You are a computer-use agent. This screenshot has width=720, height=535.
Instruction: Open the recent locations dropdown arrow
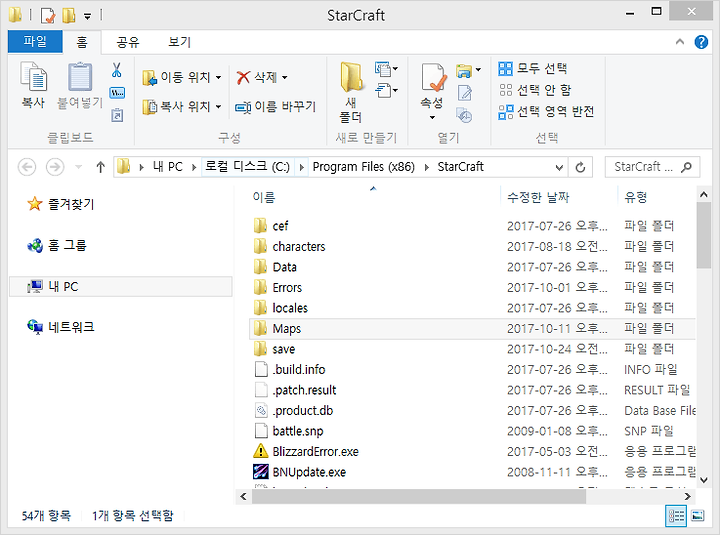[x=79, y=167]
